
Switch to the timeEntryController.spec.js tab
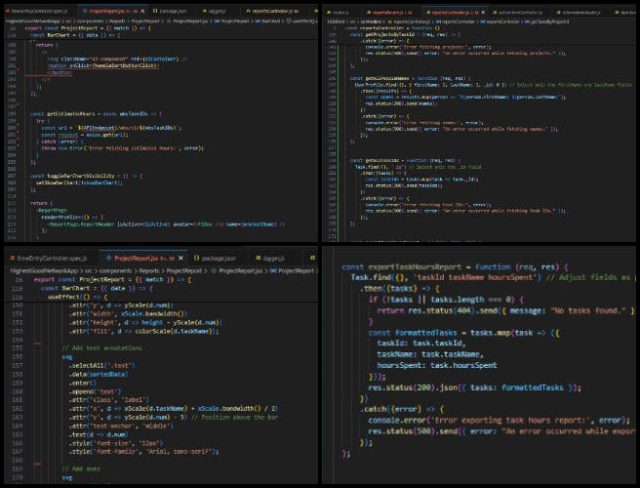(x=50, y=258)
